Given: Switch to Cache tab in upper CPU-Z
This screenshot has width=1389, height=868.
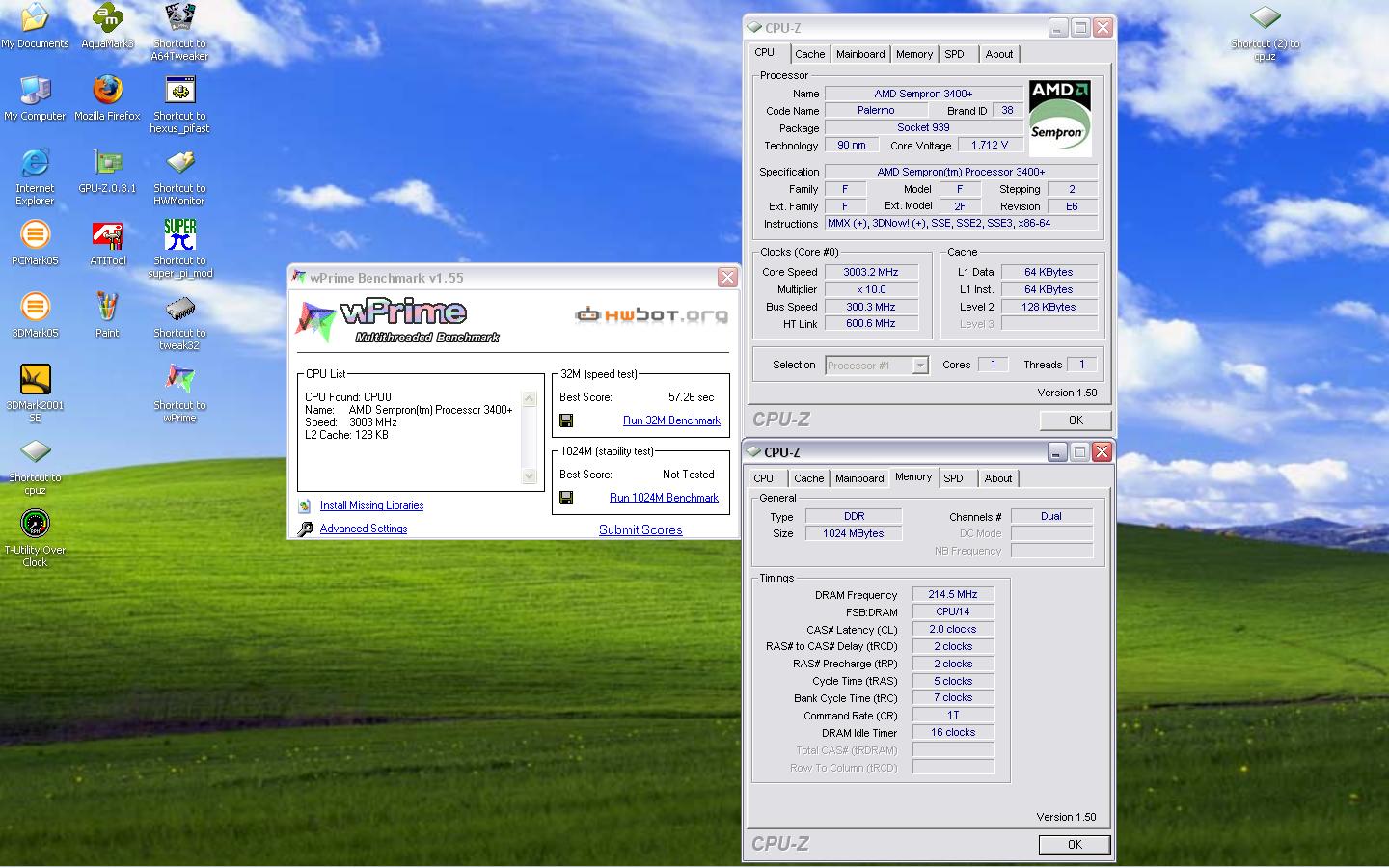Looking at the screenshot, I should click(809, 54).
